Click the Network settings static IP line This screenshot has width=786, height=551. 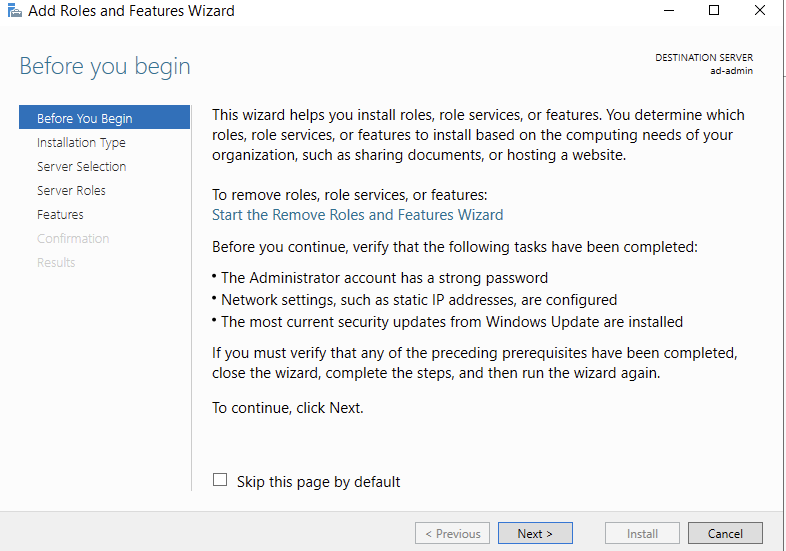419,300
